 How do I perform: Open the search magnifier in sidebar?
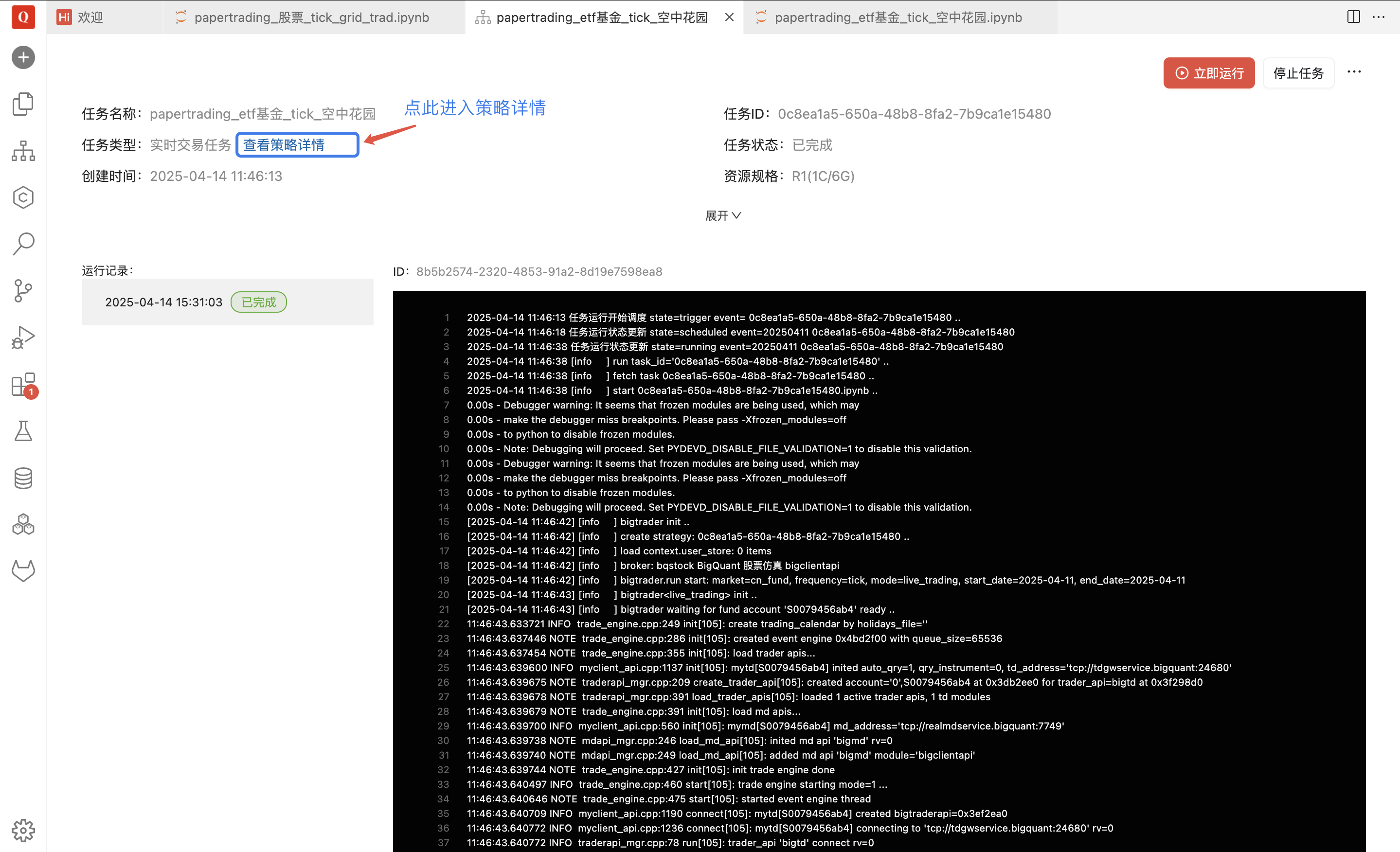(23, 244)
